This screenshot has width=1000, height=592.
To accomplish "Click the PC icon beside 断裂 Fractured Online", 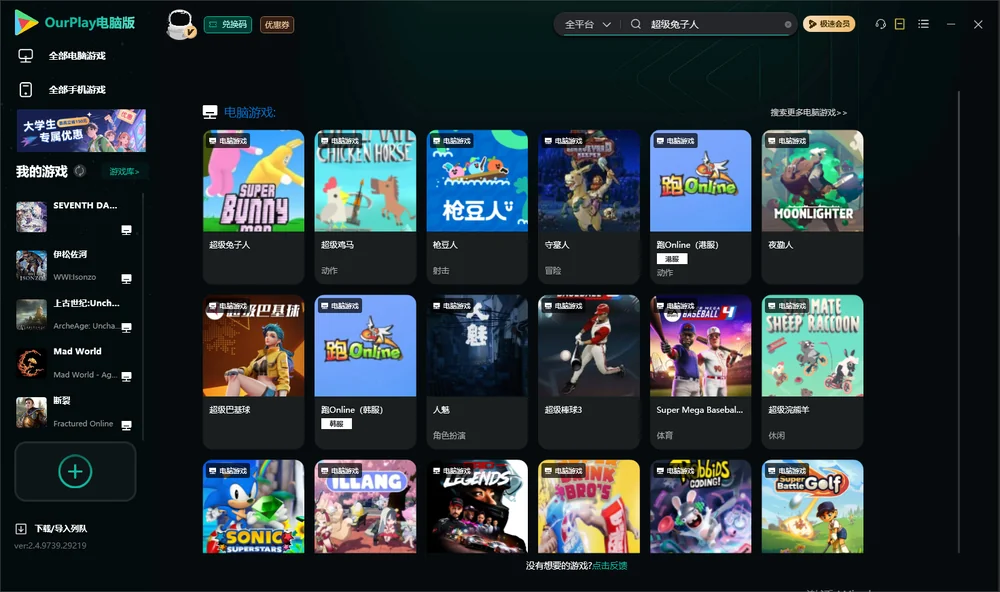I will (126, 426).
